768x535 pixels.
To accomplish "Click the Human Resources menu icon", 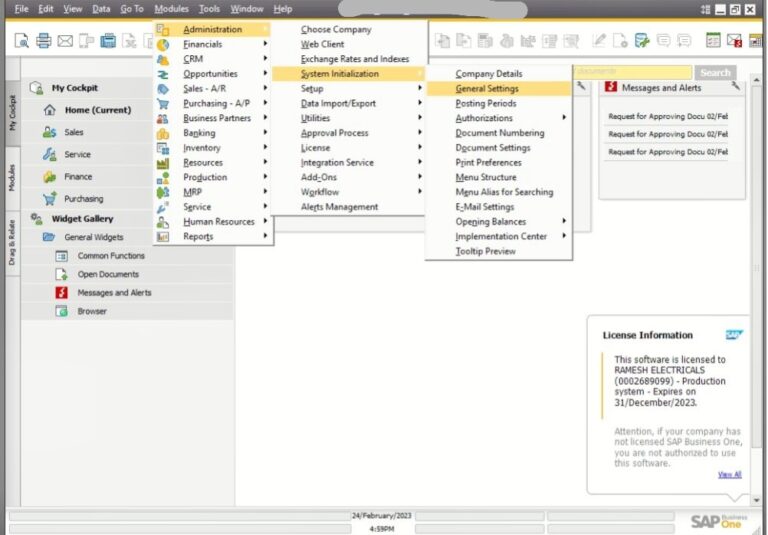I will (x=163, y=222).
